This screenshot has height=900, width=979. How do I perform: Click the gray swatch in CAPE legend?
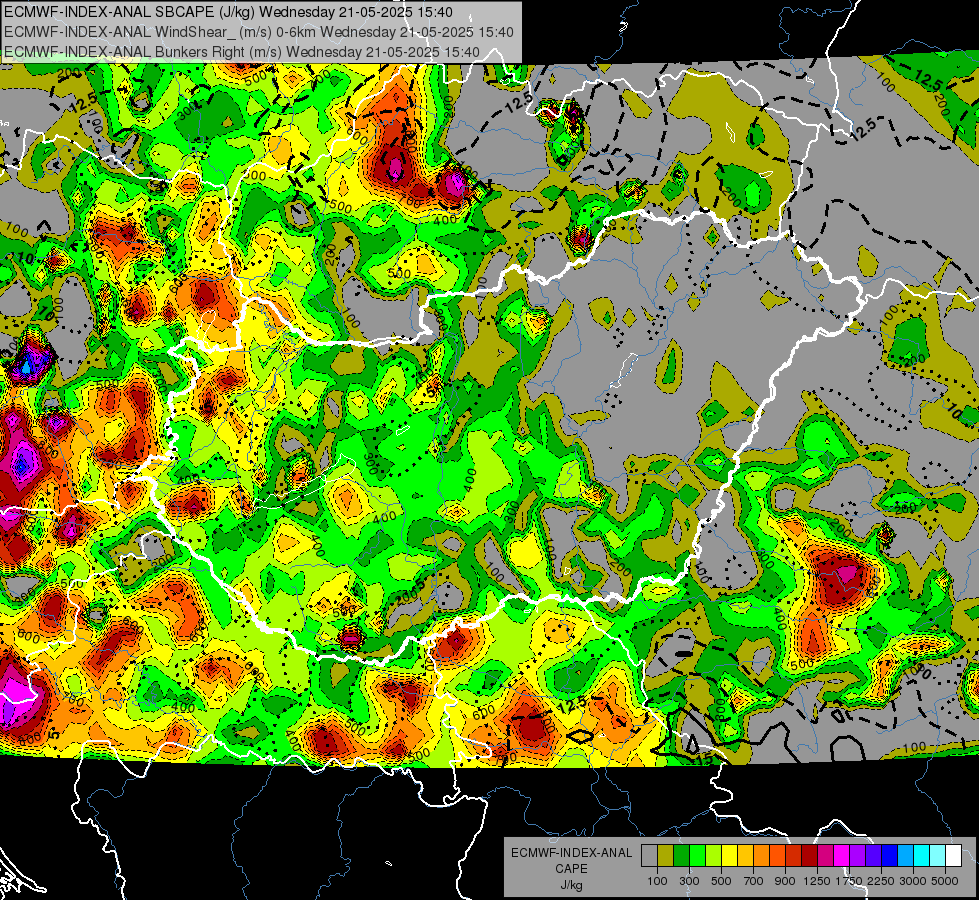pos(649,856)
